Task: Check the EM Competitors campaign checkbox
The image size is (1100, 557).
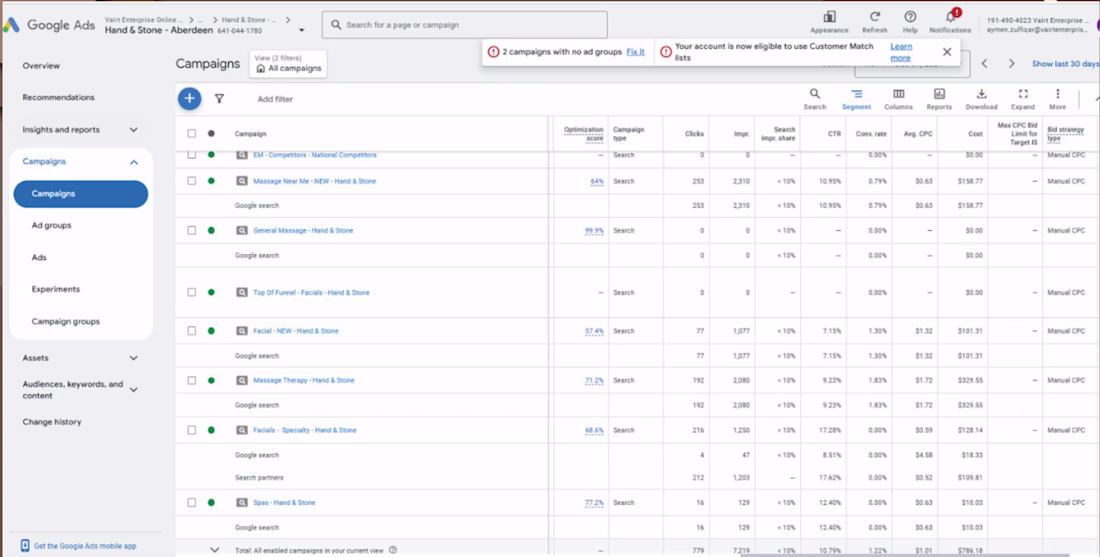Action: 192,155
